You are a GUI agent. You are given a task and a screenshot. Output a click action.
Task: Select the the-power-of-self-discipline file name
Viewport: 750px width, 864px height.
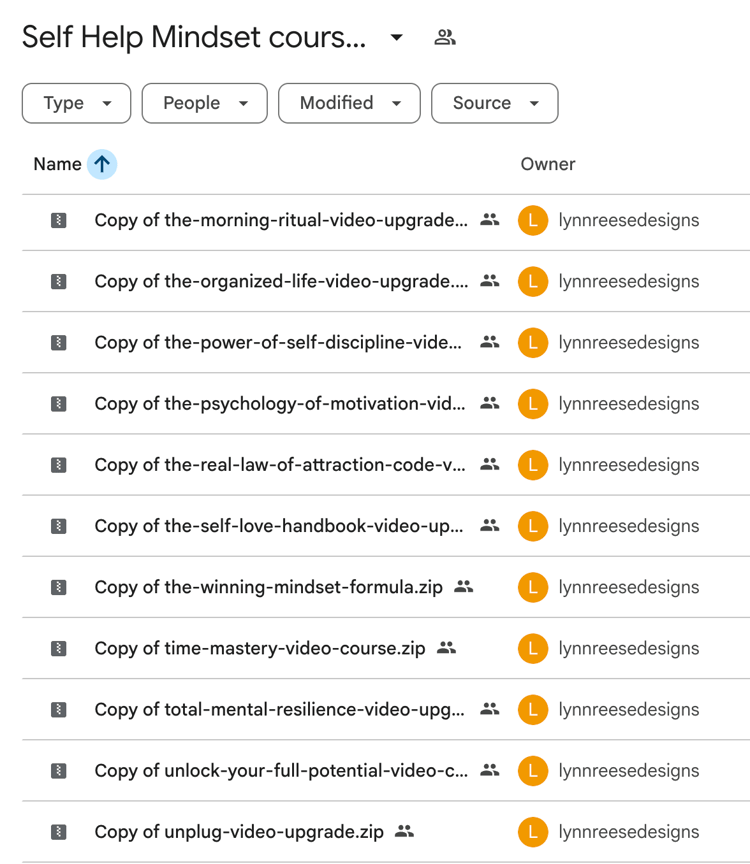278,343
